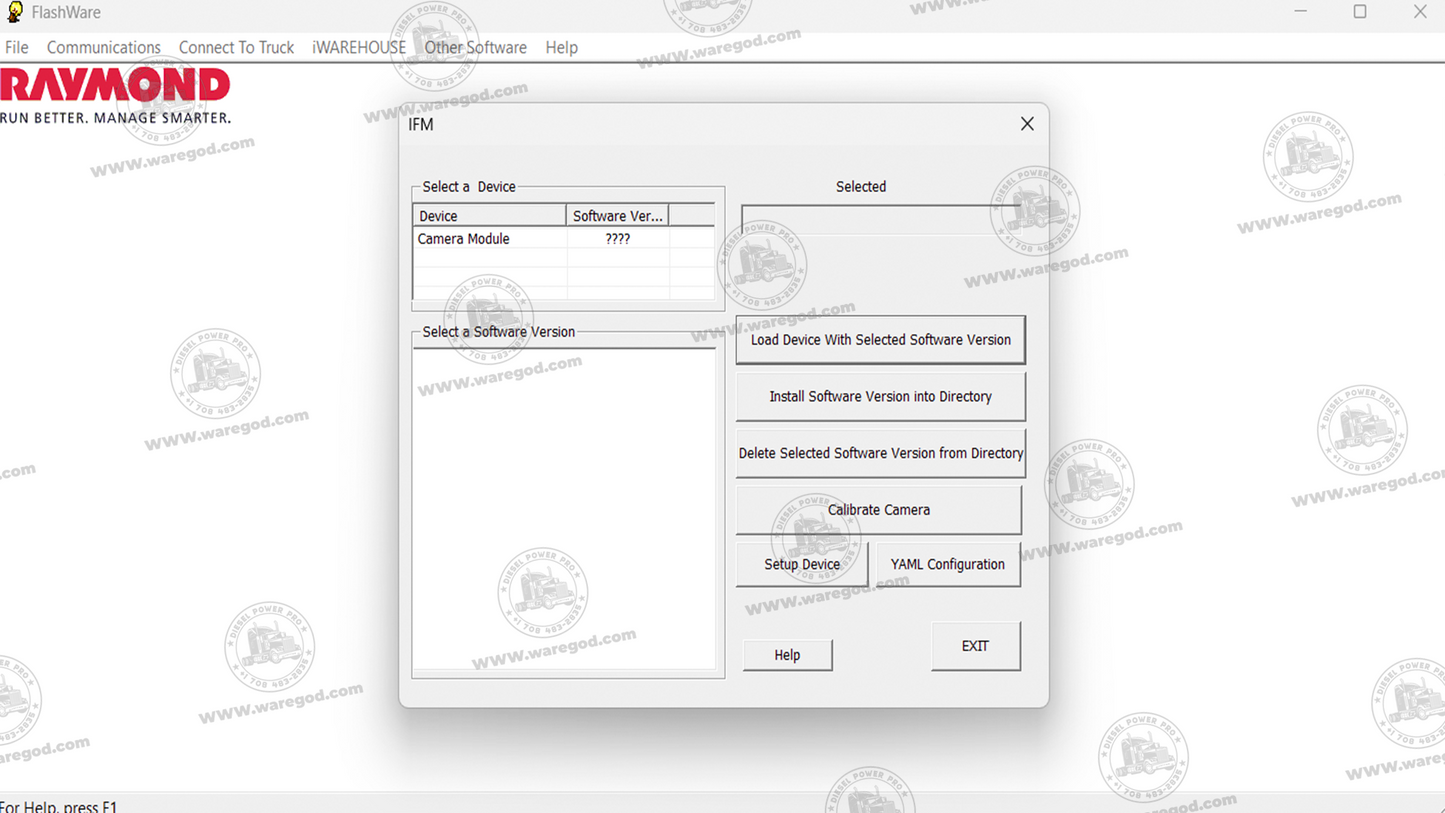The image size is (1445, 813).
Task: Maximize the FlashWare window
Action: pos(1360,12)
